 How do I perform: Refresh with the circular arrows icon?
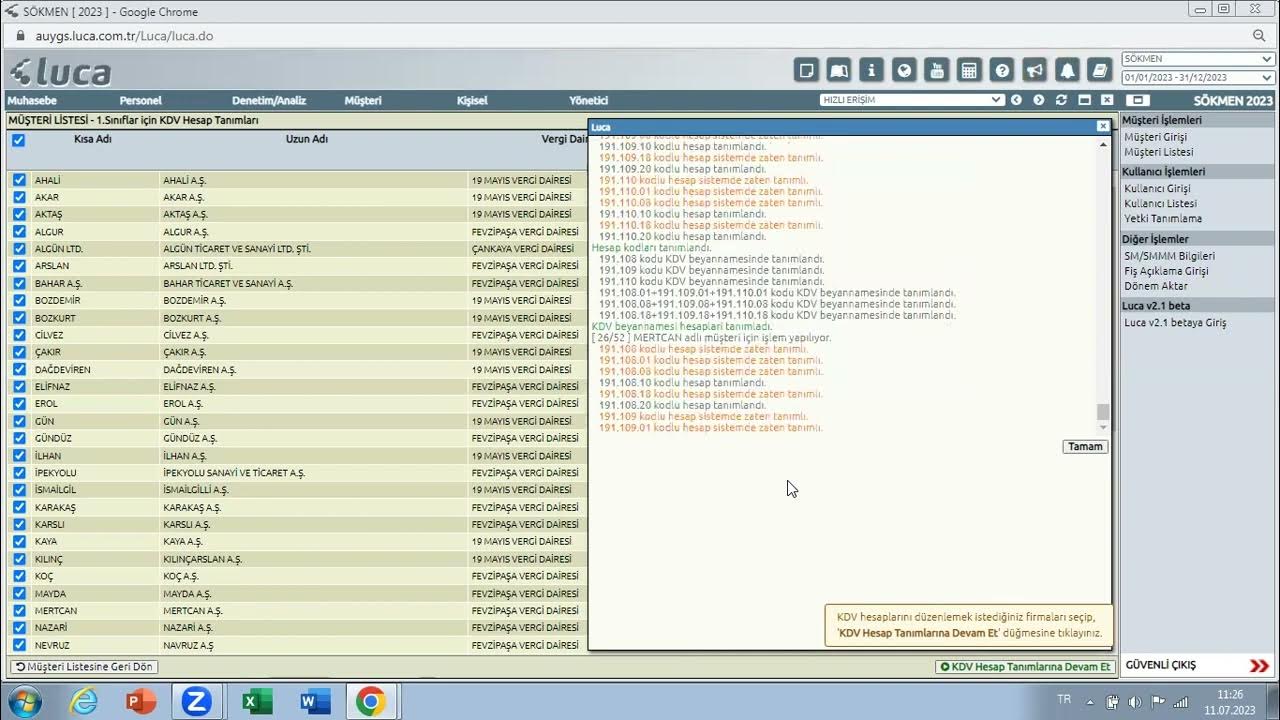coord(1061,100)
